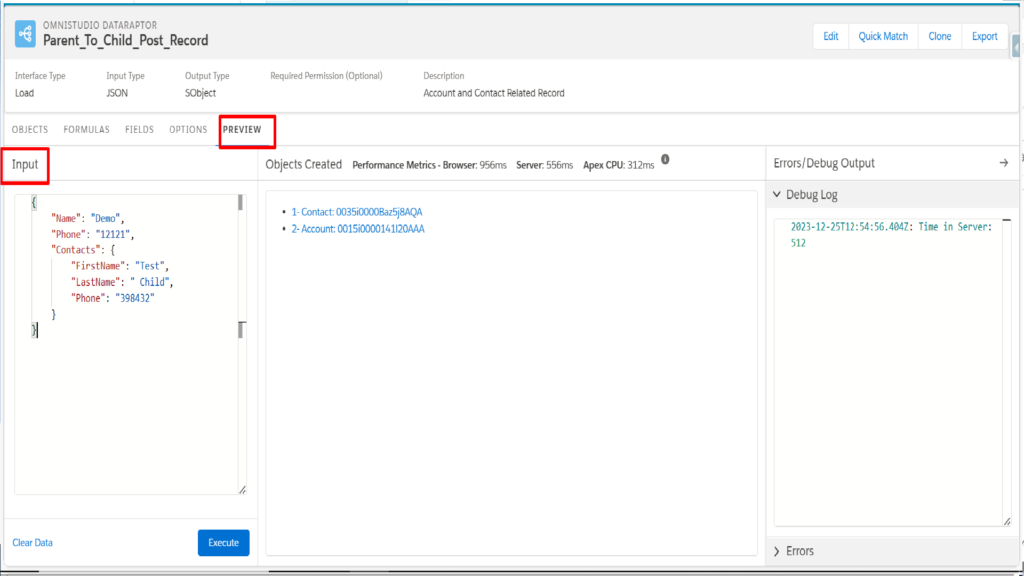
Task: Click the Parent_To_Child_Post_Record title
Action: pos(125,40)
